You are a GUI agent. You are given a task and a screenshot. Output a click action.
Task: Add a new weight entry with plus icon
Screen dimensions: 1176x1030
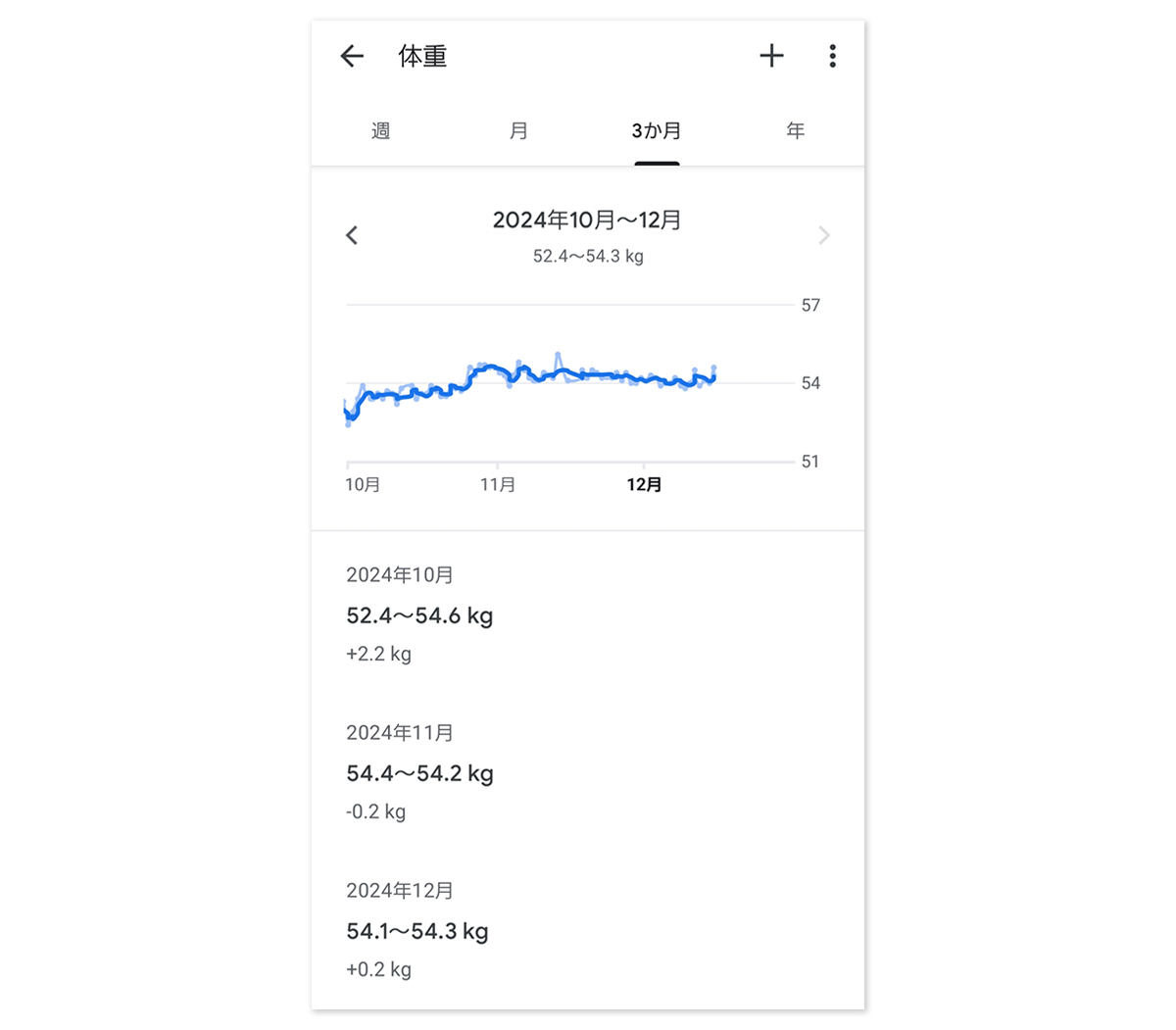771,56
